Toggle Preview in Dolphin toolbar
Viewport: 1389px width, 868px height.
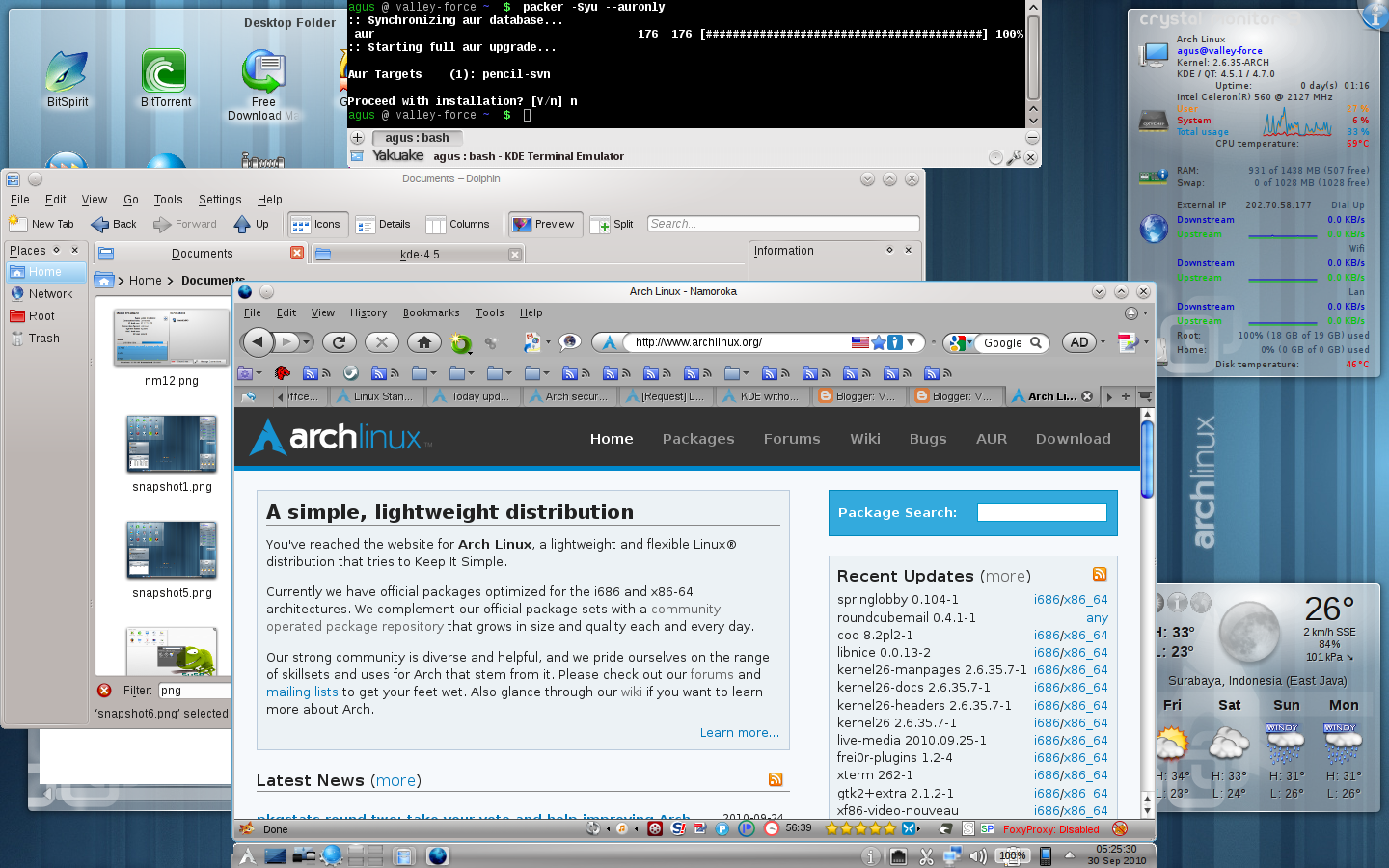tap(544, 224)
